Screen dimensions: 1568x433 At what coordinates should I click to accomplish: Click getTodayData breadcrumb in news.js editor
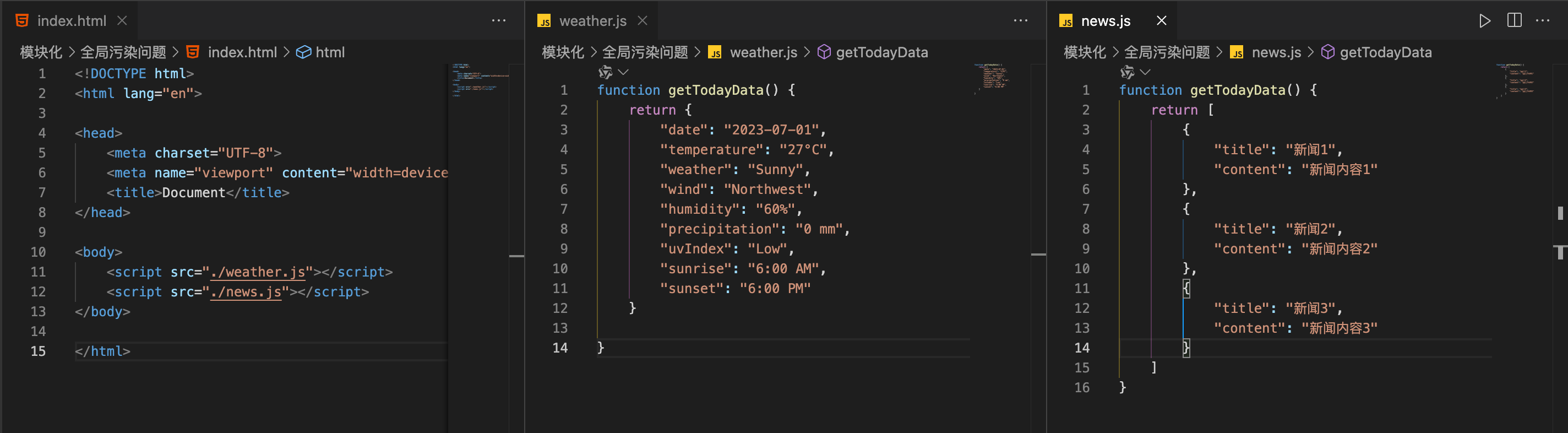[1386, 52]
